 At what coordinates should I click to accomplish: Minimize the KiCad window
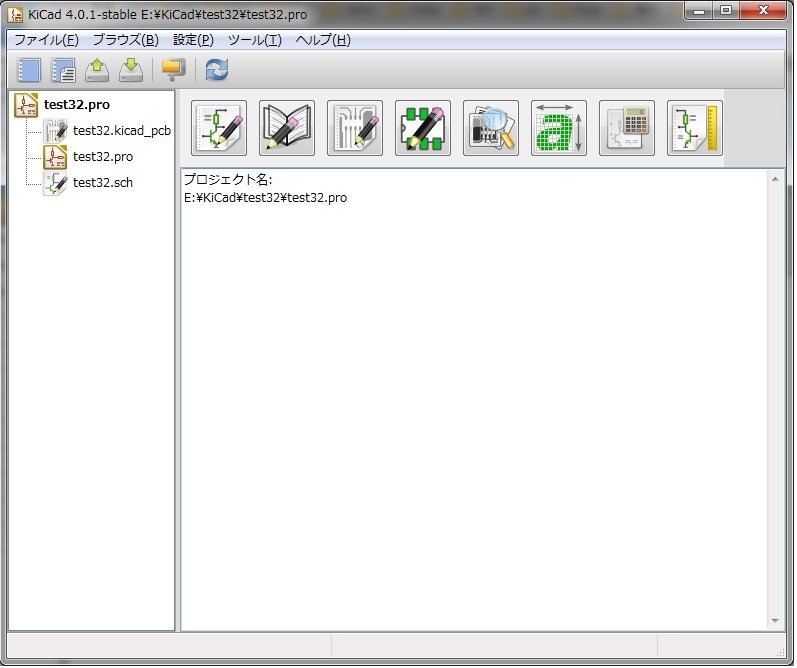tap(699, 11)
